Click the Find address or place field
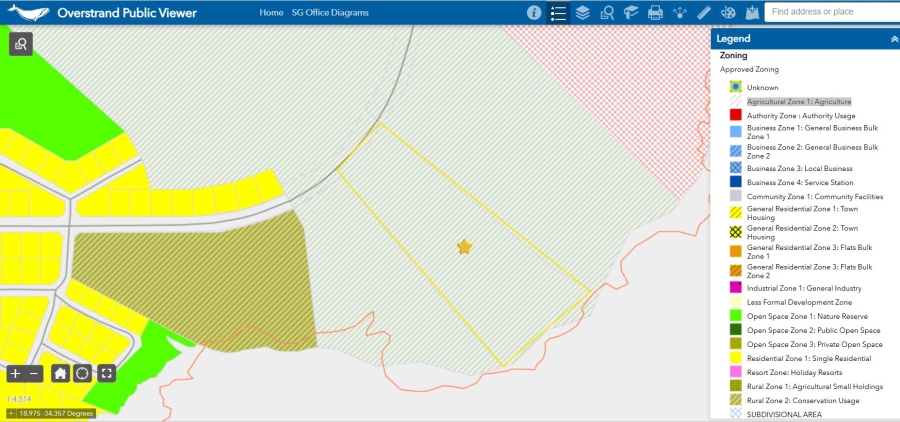 tap(830, 12)
